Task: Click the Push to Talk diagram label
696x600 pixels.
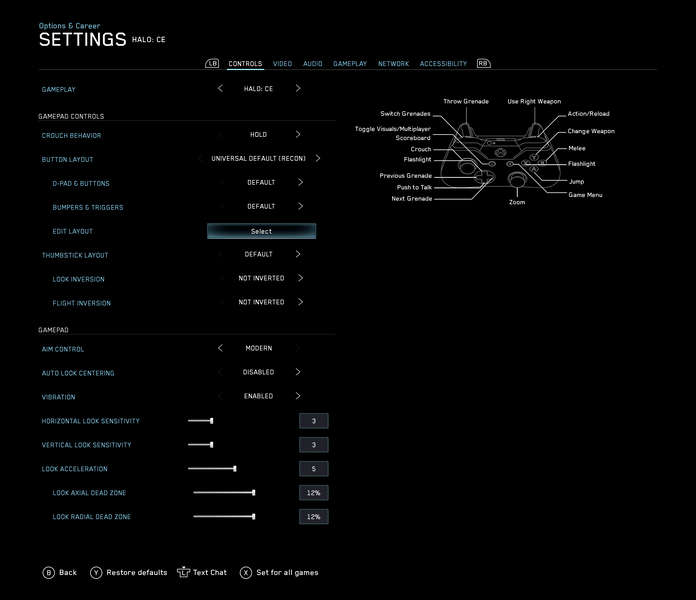Action: (x=414, y=187)
